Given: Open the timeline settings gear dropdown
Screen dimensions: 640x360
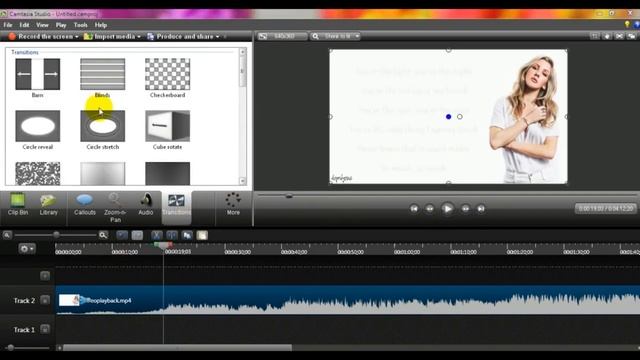Looking at the screenshot, I should click(27, 249).
